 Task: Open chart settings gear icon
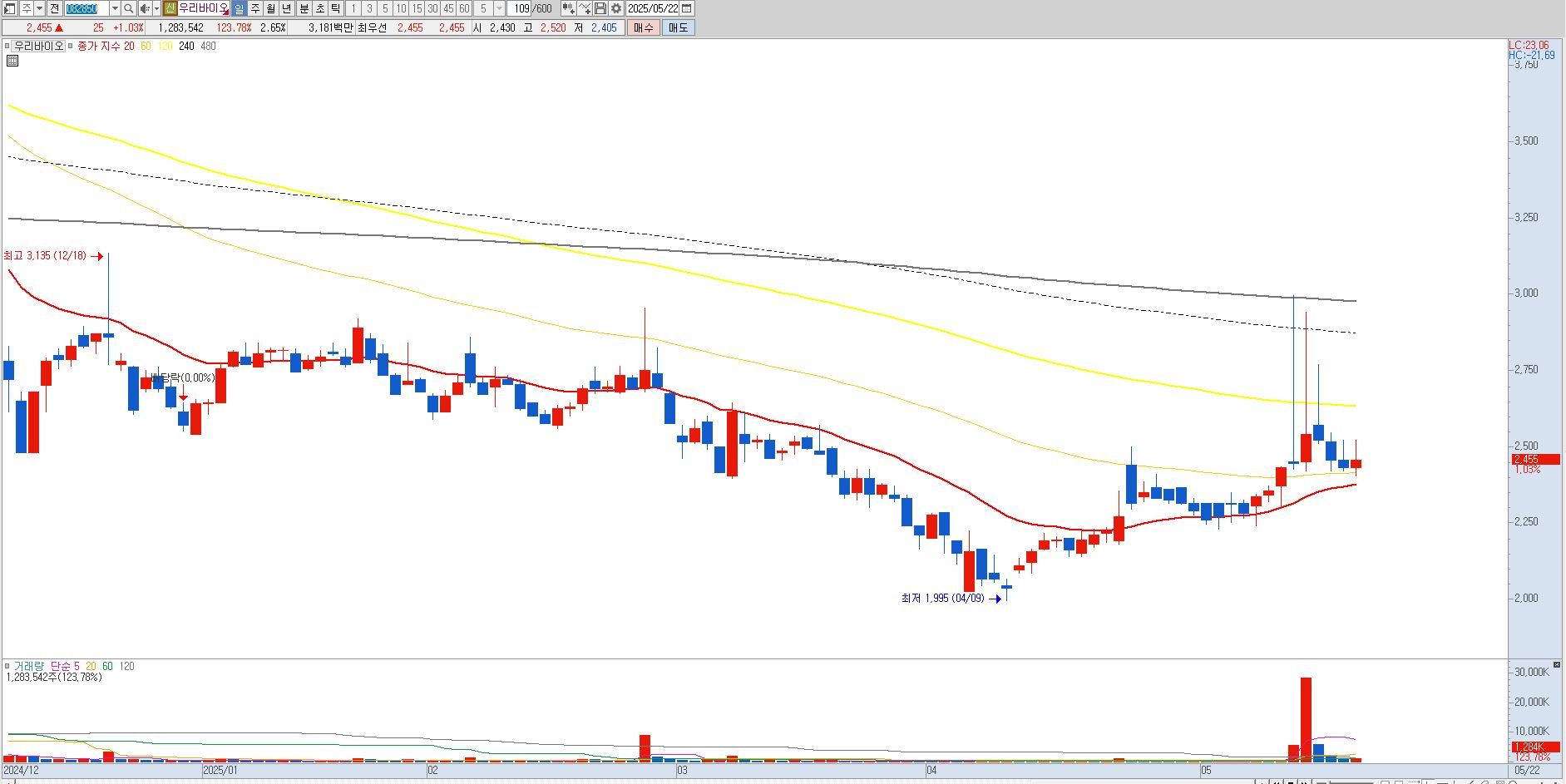616,8
